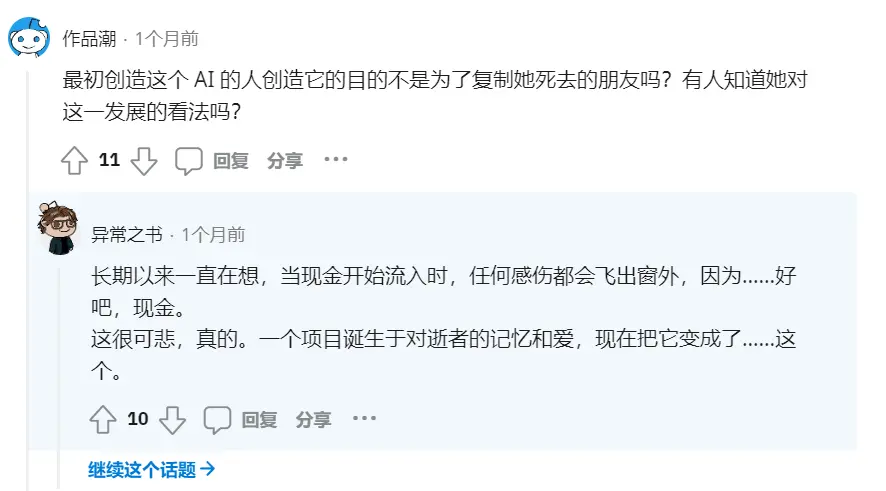Viewport: 886px width, 491px height.
Task: Click the 1个月前 timestamp on 异常之书 reply
Action: 212,235
